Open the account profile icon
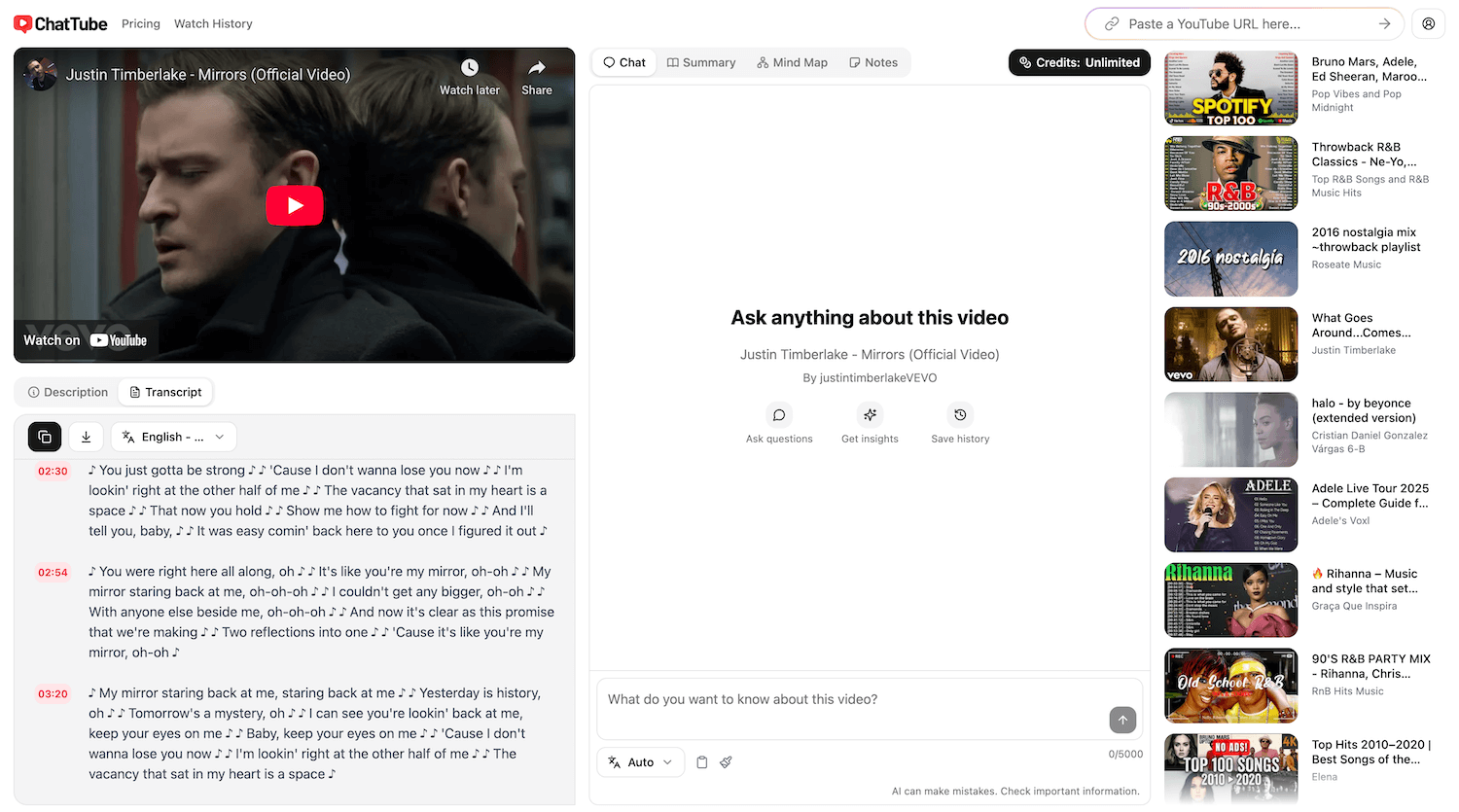 pos(1428,23)
